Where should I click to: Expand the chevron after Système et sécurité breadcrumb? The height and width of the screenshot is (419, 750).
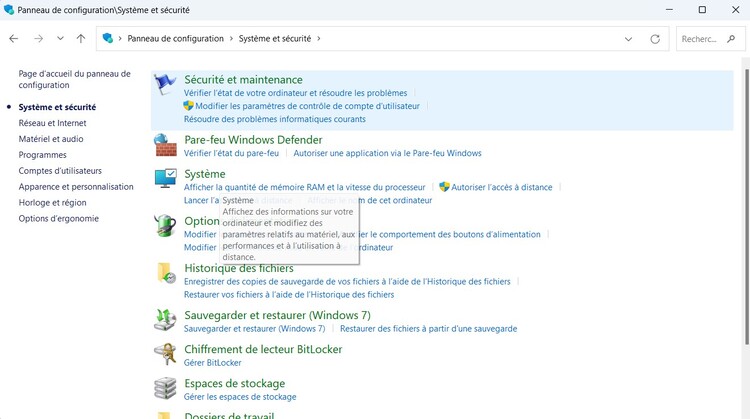319,39
